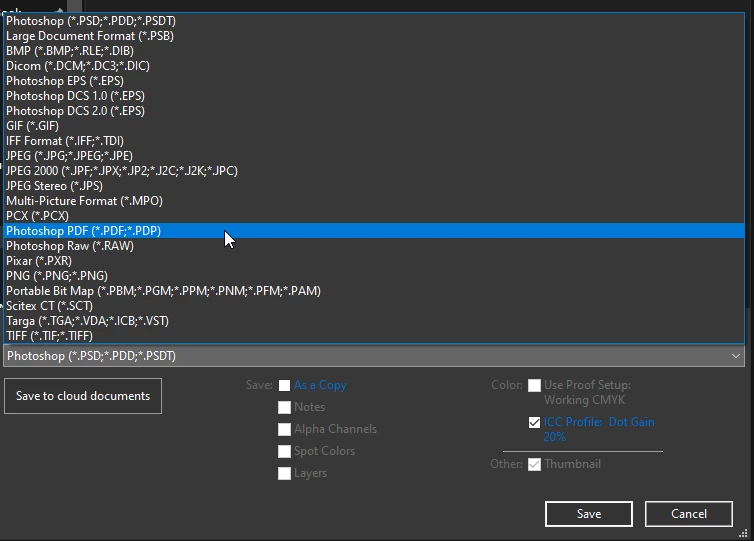Screen dimensions: 754x541
Task: Select BMP format option
Action: coord(374,51)
